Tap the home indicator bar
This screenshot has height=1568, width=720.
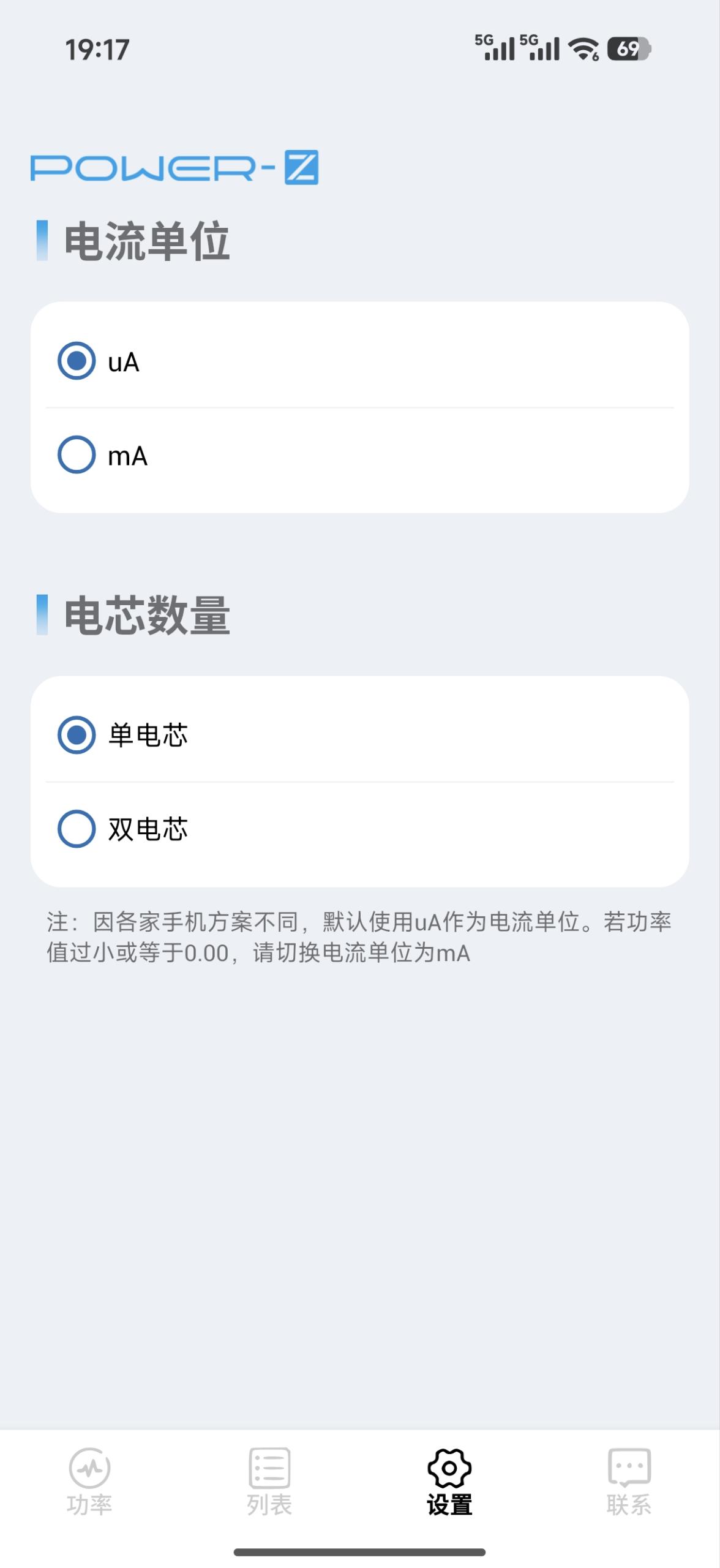[359, 1552]
